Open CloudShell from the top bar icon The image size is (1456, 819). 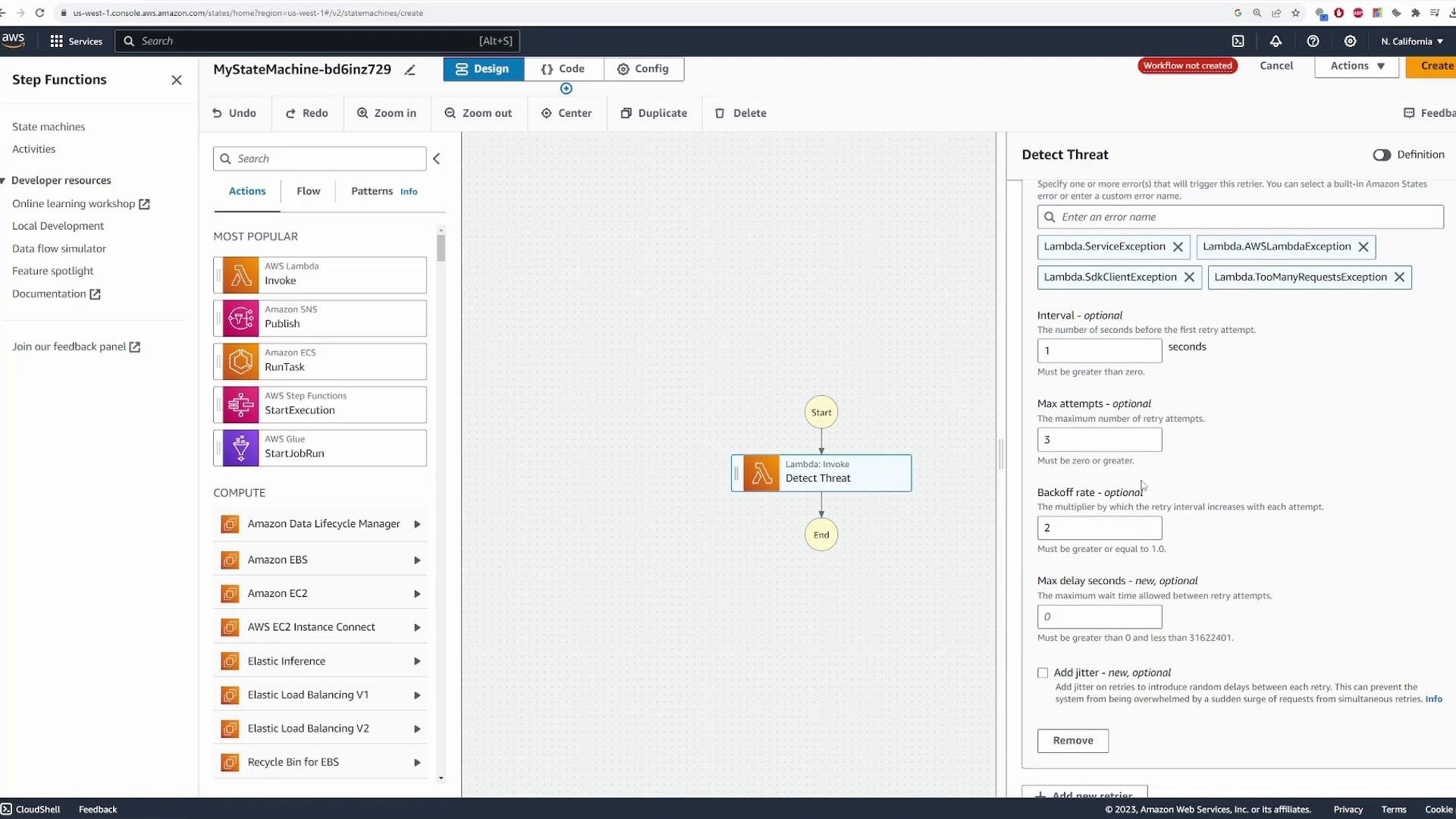click(1238, 41)
